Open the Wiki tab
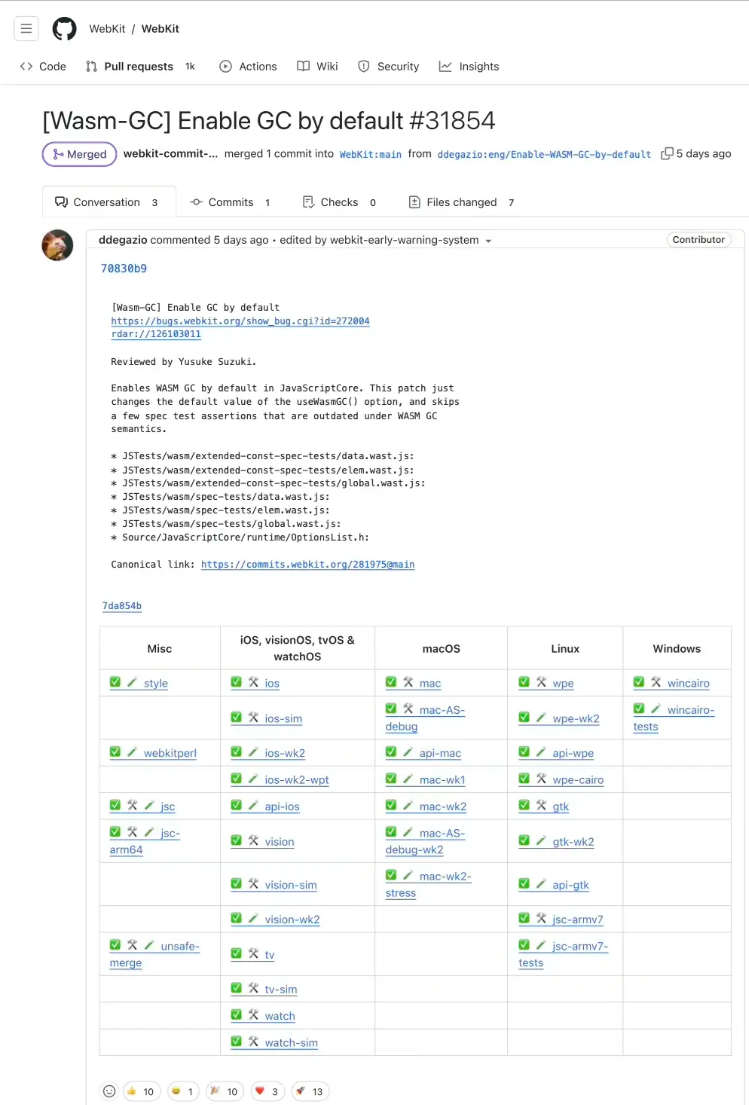The width and height of the screenshot is (749, 1105). tap(318, 66)
